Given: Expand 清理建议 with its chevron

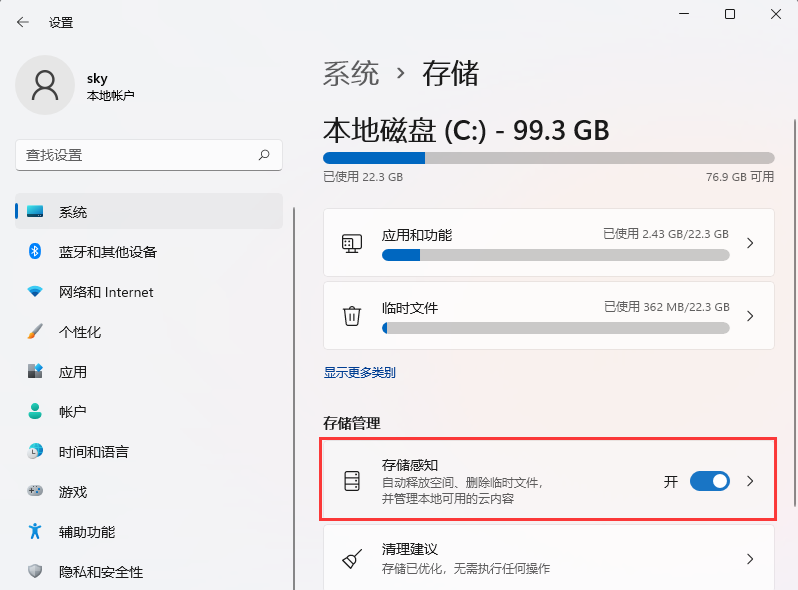Looking at the screenshot, I should point(750,559).
